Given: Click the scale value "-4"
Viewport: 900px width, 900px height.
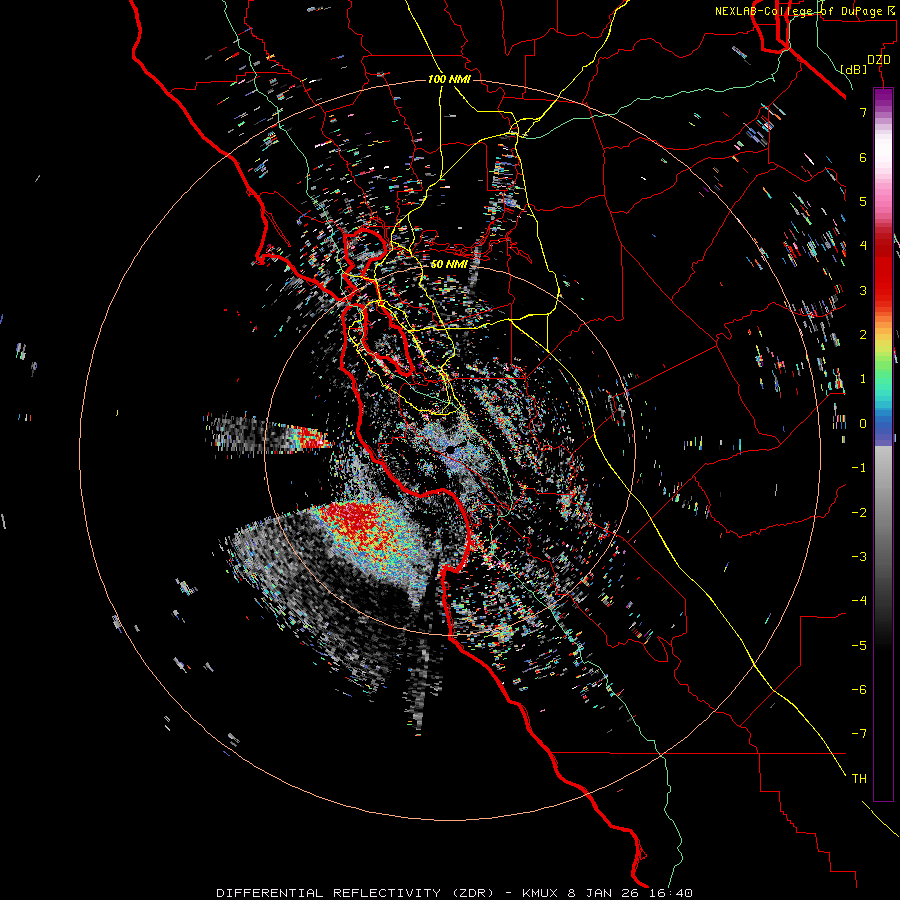Looking at the screenshot, I should point(859,601).
